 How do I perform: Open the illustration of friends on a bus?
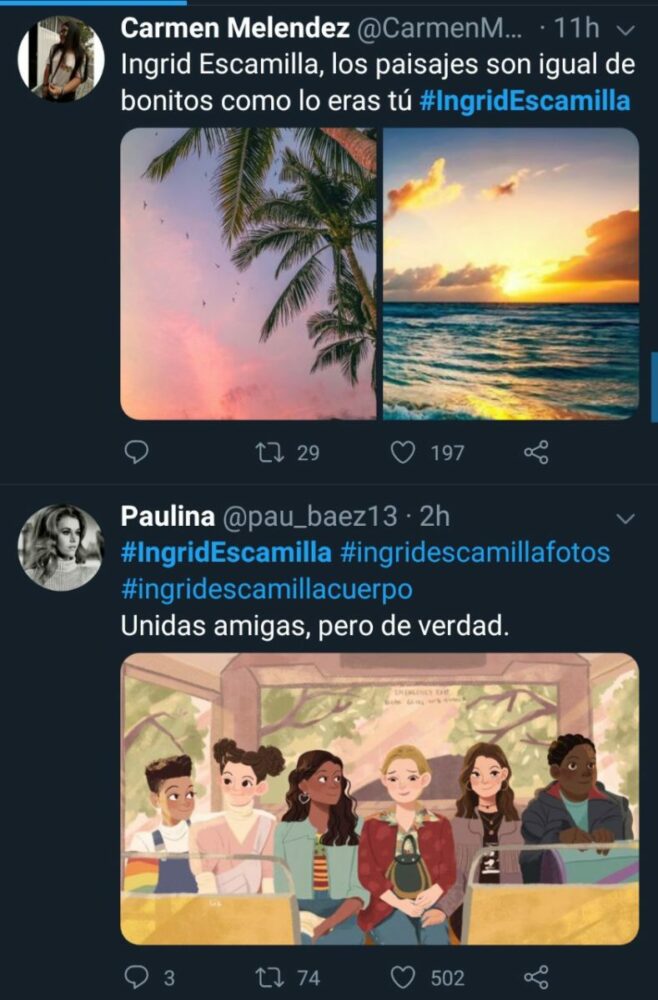379,799
